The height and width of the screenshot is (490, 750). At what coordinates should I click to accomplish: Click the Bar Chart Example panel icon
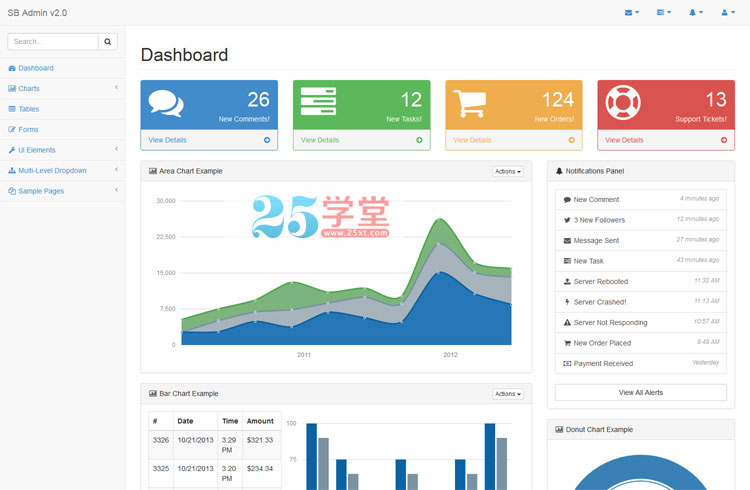tap(153, 393)
